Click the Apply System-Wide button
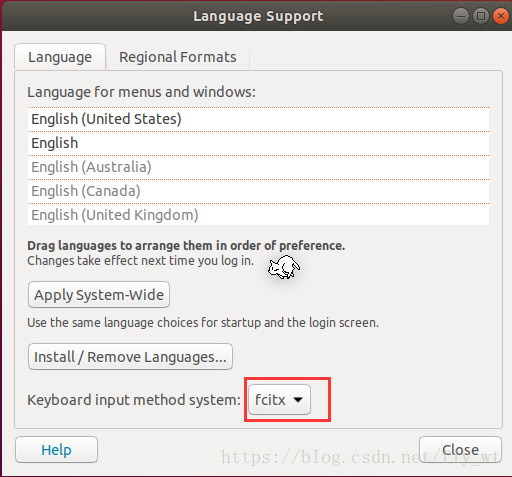This screenshot has height=477, width=512. [99, 295]
